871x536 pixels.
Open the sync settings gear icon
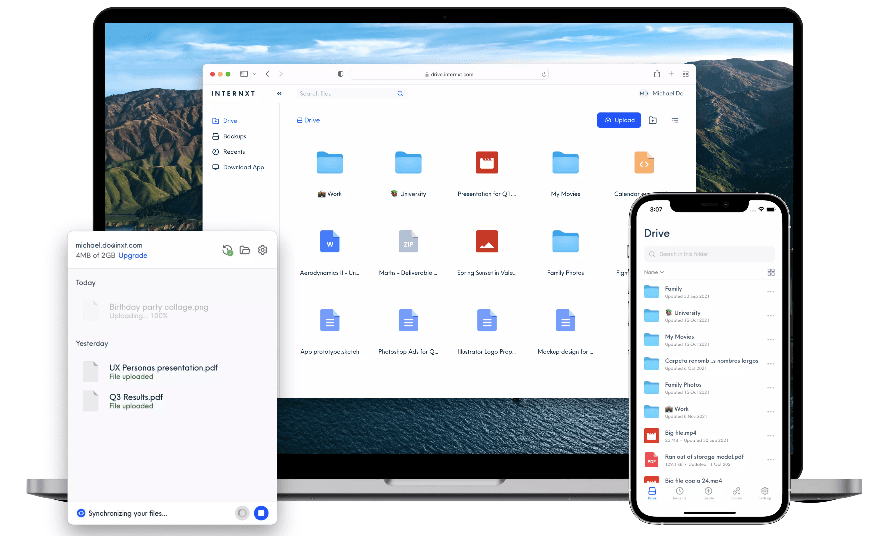263,250
